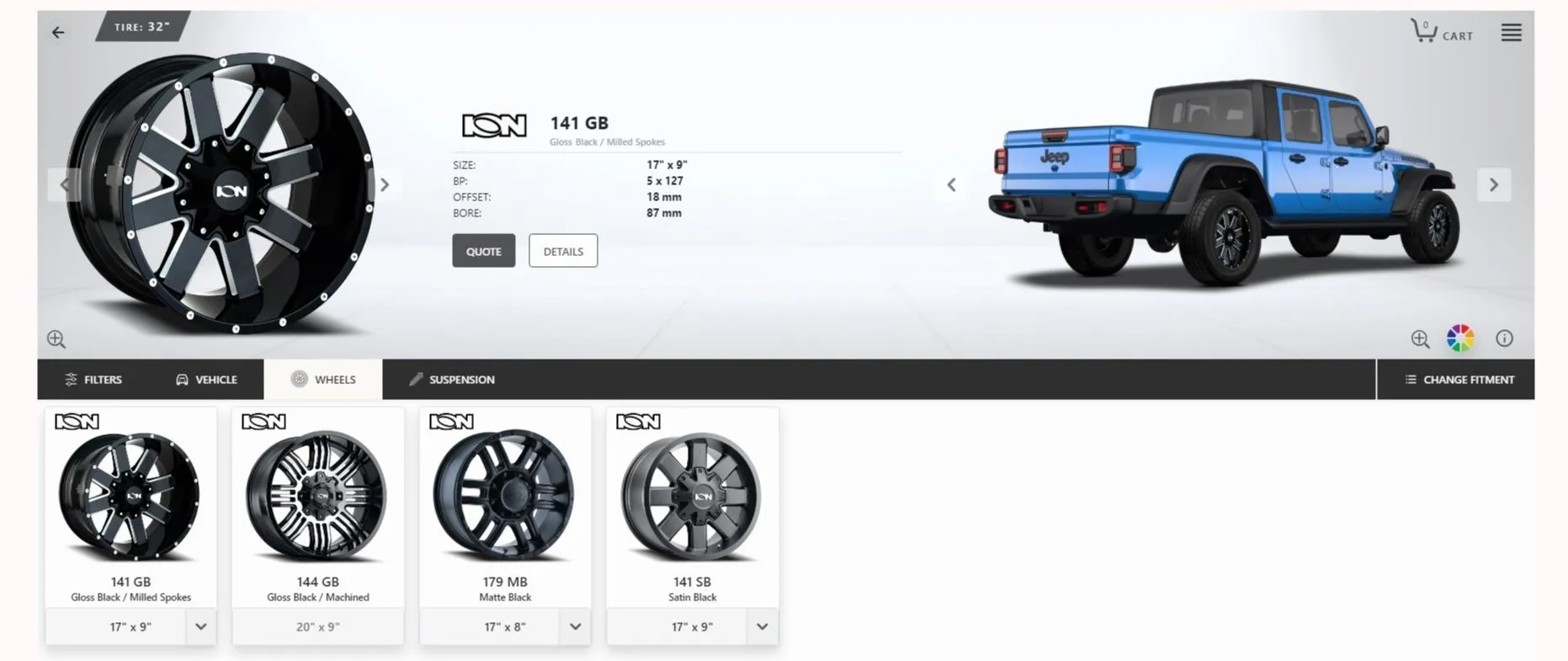Show previous wheel image
This screenshot has width=1568, height=661.
tap(65, 184)
